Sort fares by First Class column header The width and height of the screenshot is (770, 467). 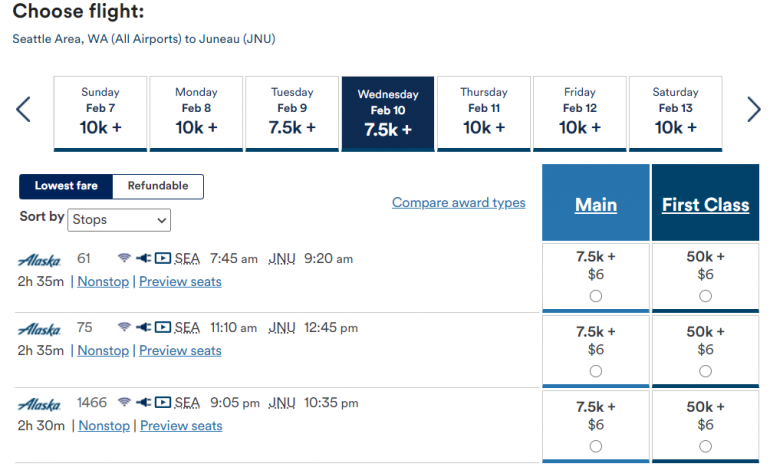(x=705, y=205)
